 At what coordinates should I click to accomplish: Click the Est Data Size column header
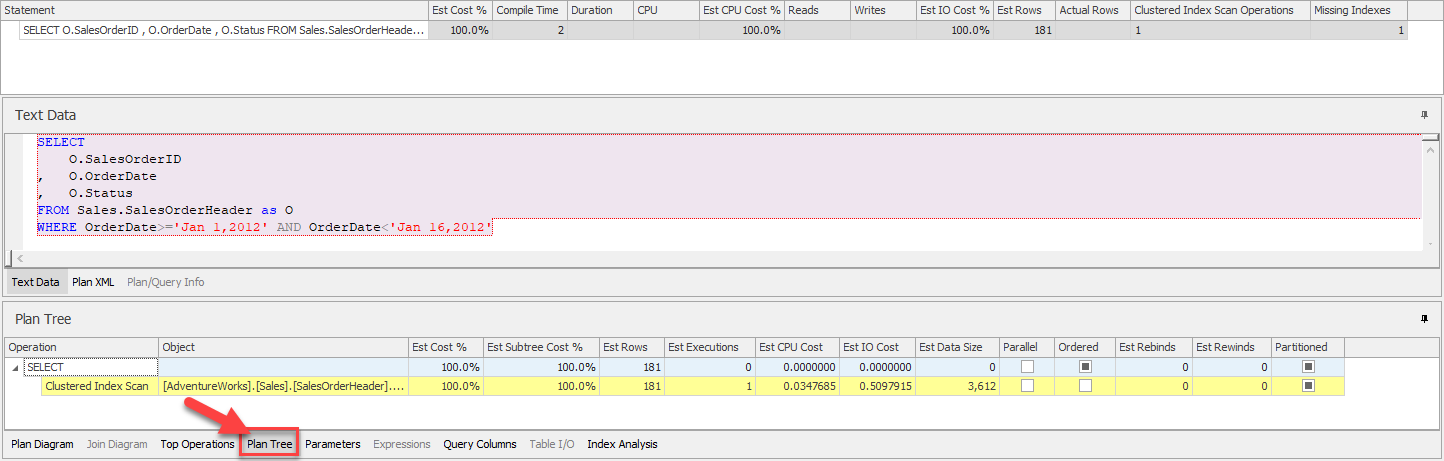click(950, 347)
